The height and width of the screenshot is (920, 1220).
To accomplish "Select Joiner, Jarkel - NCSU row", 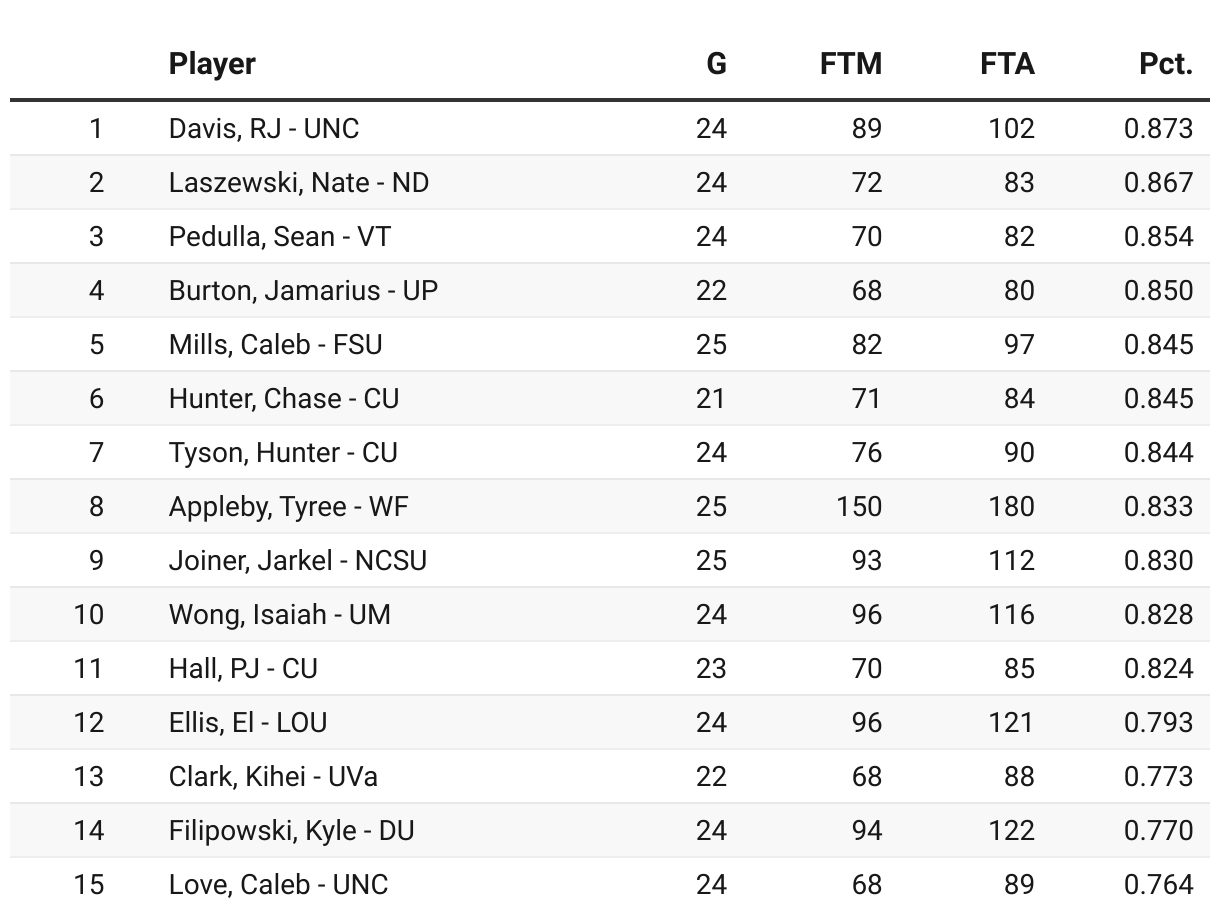I will 610,560.
